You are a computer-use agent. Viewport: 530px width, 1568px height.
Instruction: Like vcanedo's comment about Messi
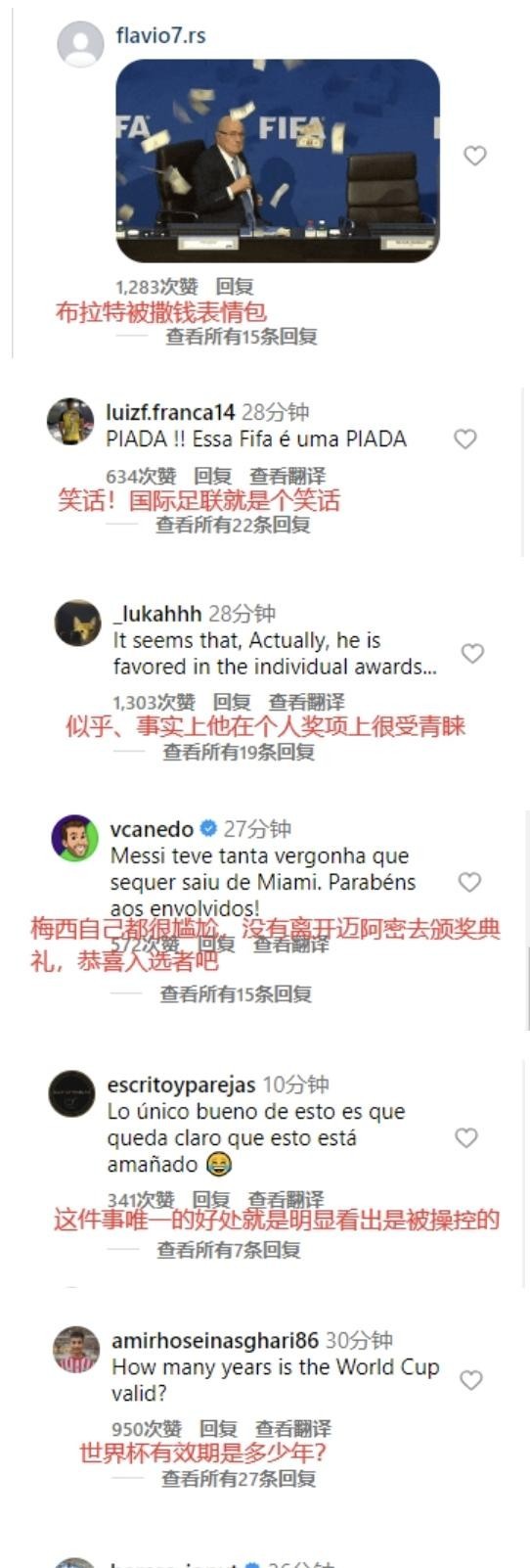(469, 882)
